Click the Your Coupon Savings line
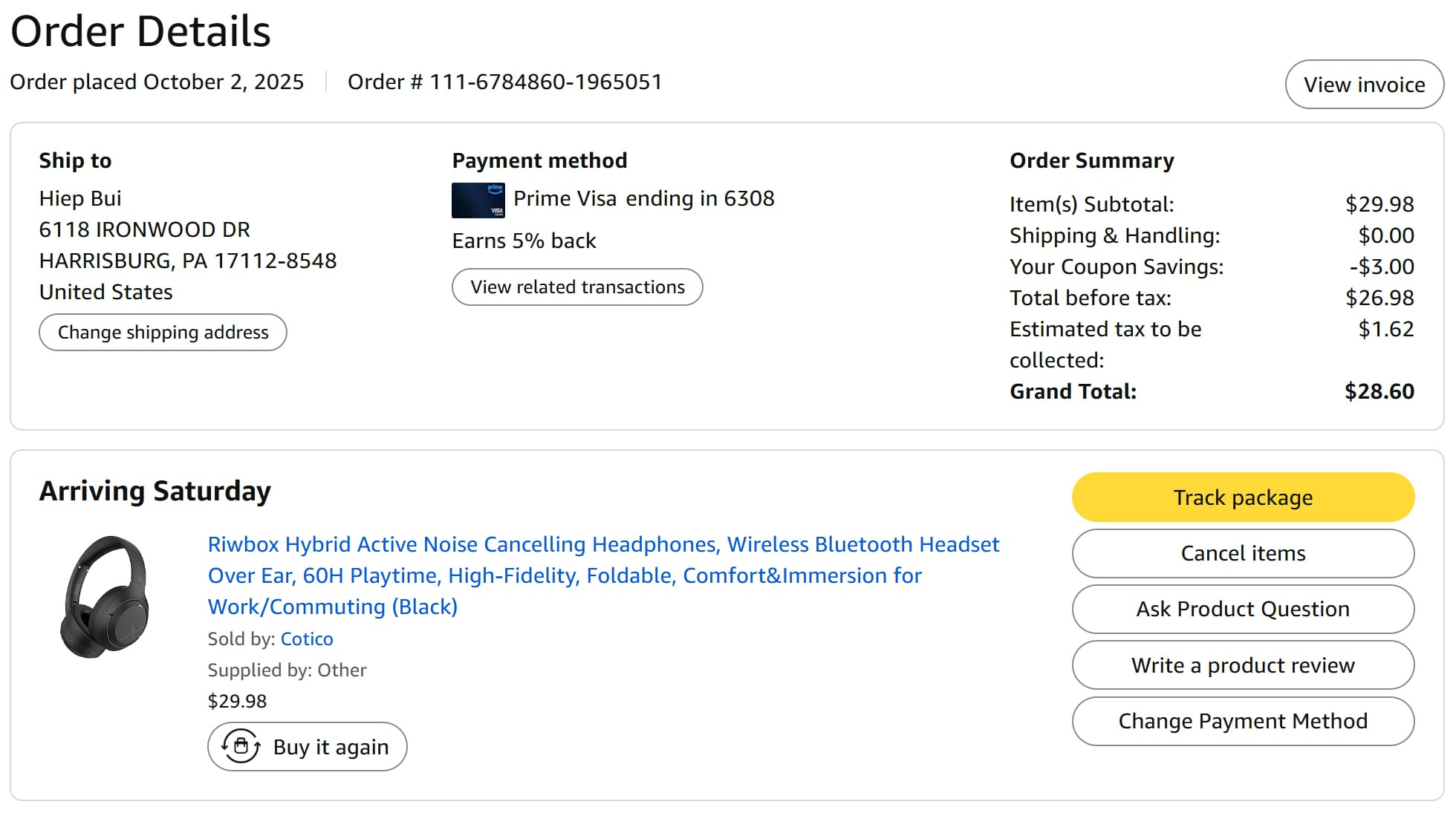The width and height of the screenshot is (1456, 813). click(x=1212, y=267)
